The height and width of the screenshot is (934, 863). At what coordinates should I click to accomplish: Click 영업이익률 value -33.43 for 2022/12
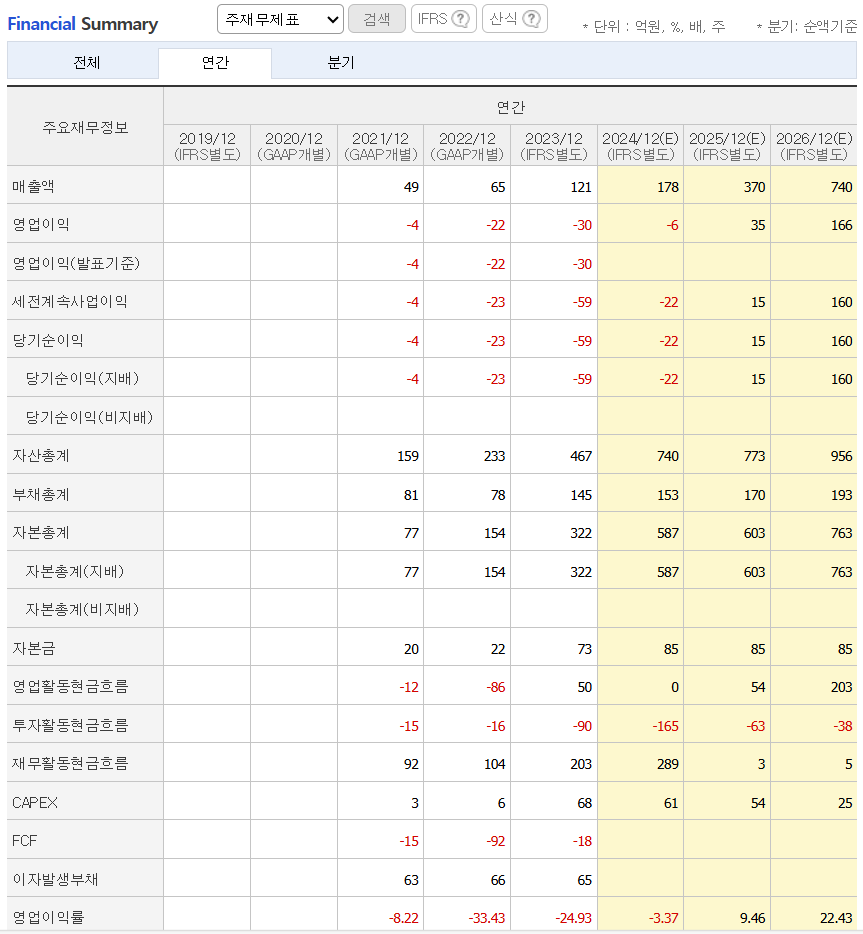pyautogui.click(x=487, y=918)
